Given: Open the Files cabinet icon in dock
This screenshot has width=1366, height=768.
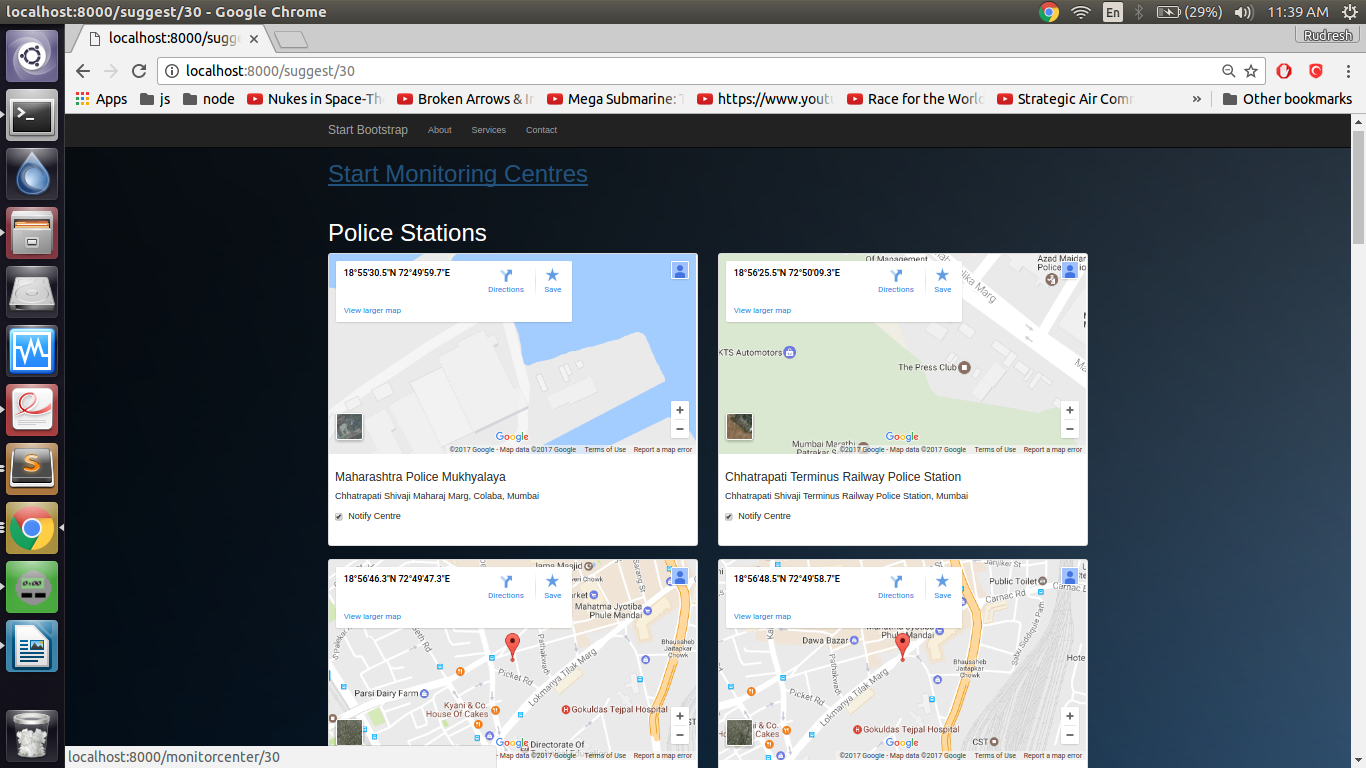Looking at the screenshot, I should pyautogui.click(x=32, y=233).
